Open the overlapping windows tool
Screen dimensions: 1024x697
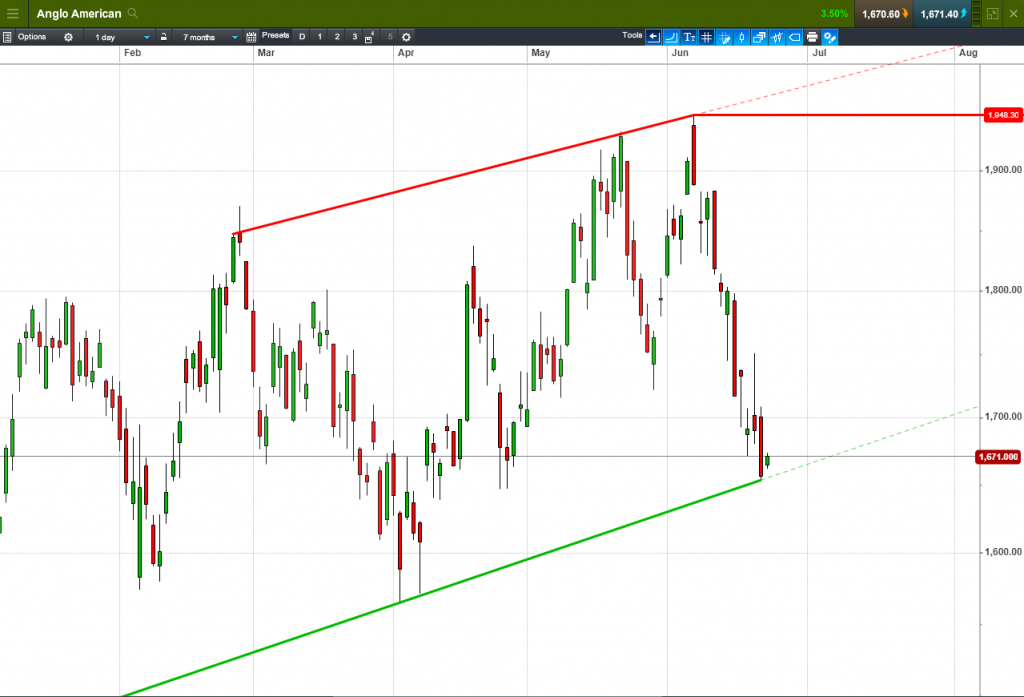[x=759, y=37]
